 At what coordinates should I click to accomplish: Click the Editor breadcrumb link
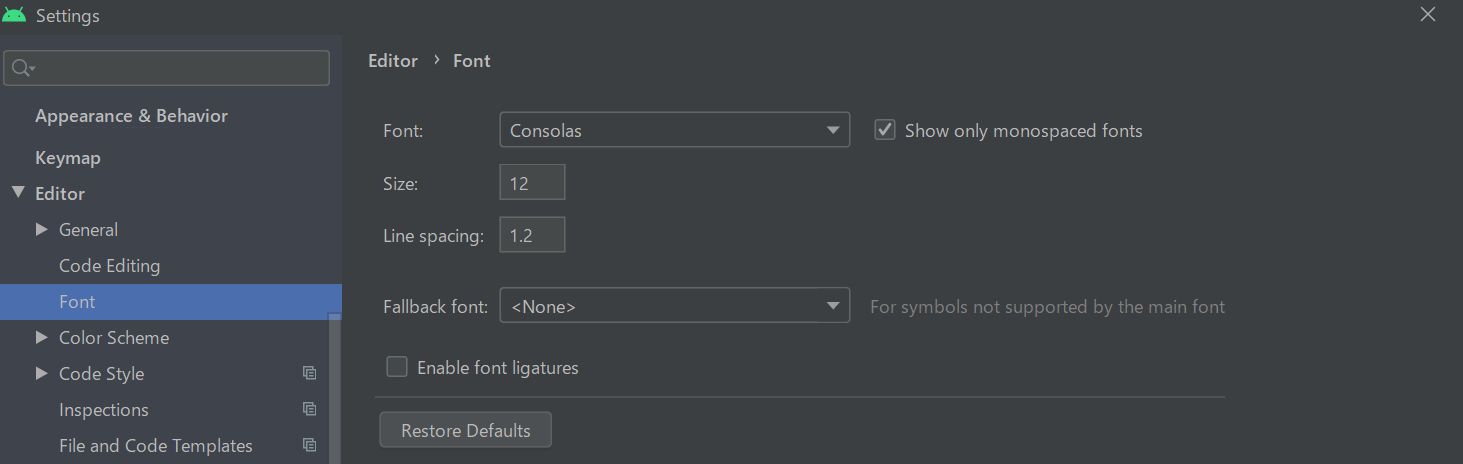coord(393,61)
